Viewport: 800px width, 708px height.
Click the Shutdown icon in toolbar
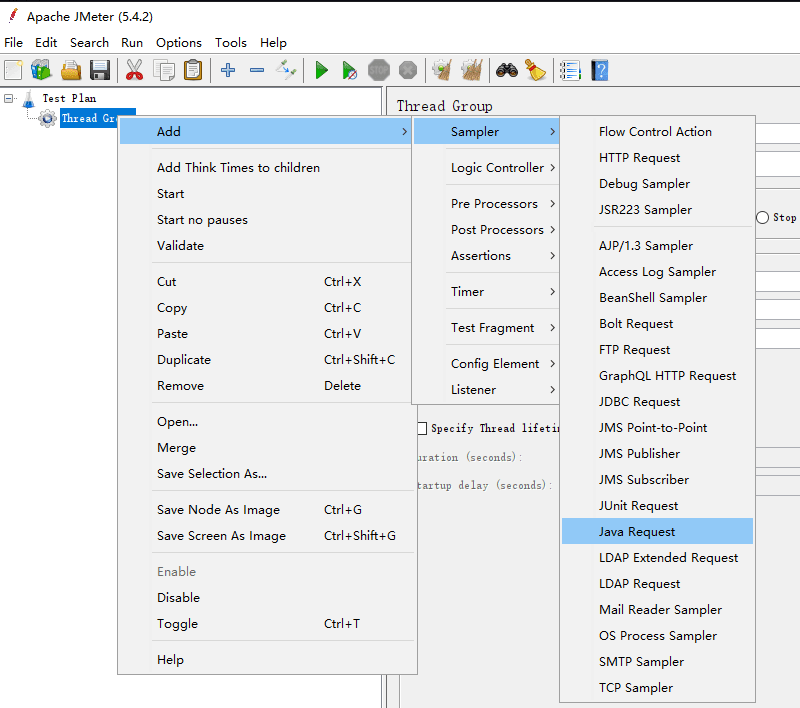pos(408,70)
